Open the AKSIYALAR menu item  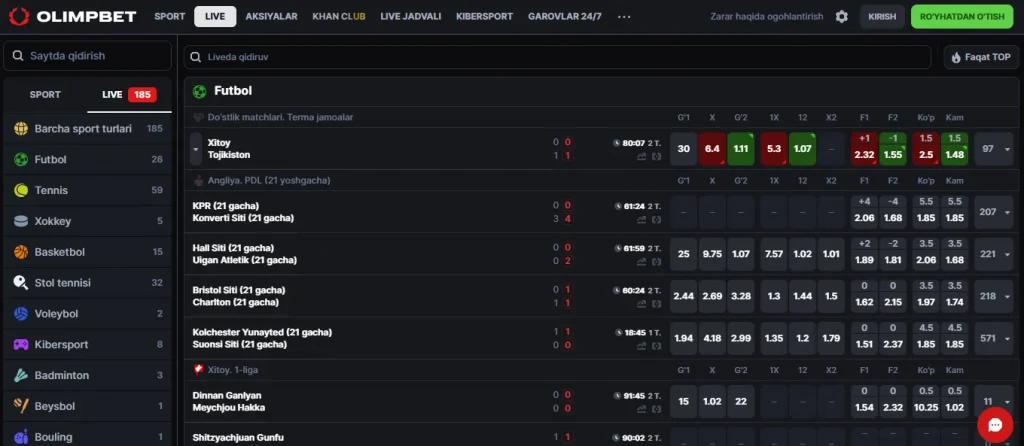272,16
